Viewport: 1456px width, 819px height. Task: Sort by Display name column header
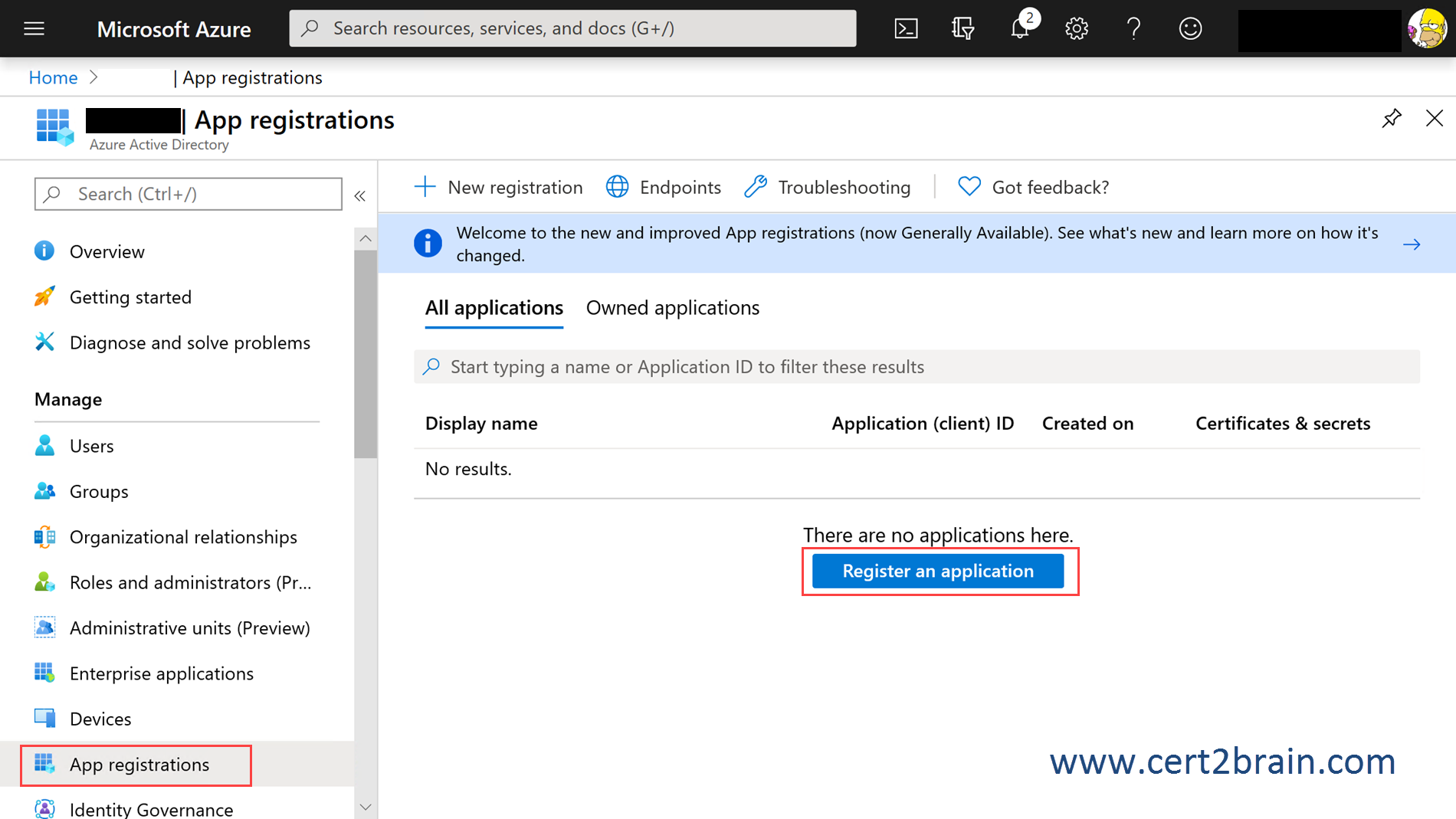point(481,424)
